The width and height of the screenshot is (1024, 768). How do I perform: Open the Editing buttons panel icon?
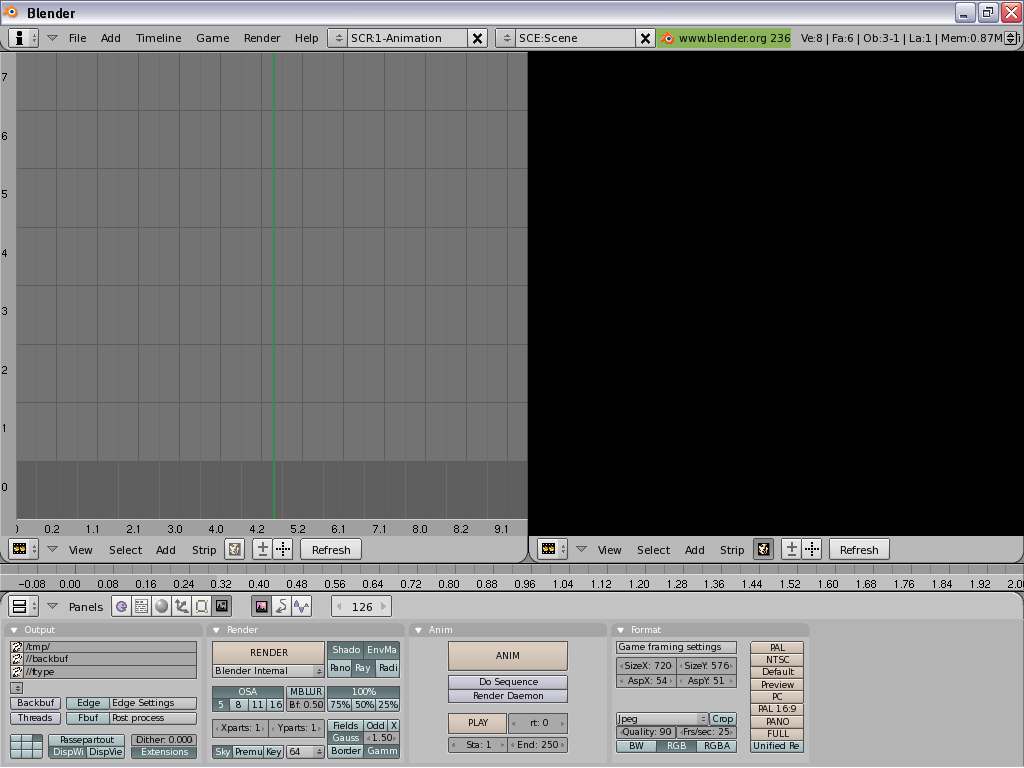(203, 606)
